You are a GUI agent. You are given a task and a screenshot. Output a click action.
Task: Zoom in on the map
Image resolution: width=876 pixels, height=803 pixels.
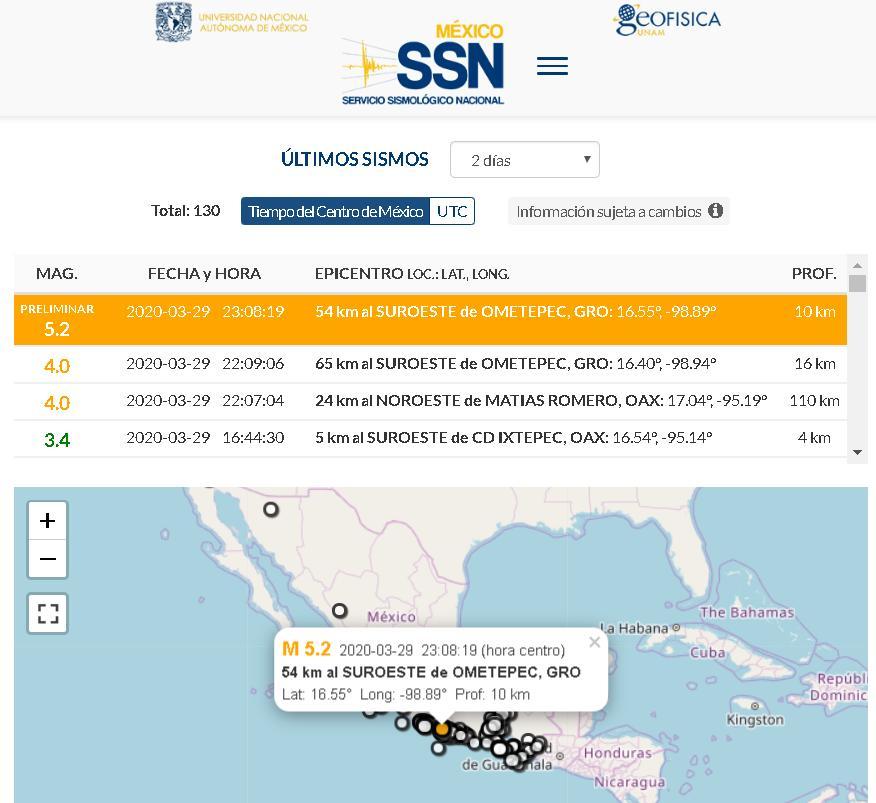47,521
